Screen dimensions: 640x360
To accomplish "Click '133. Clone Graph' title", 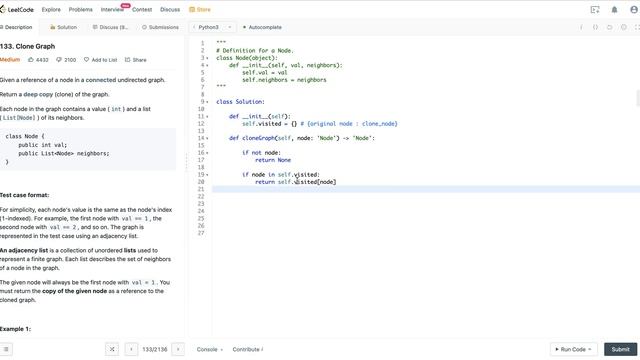I will (27, 47).
